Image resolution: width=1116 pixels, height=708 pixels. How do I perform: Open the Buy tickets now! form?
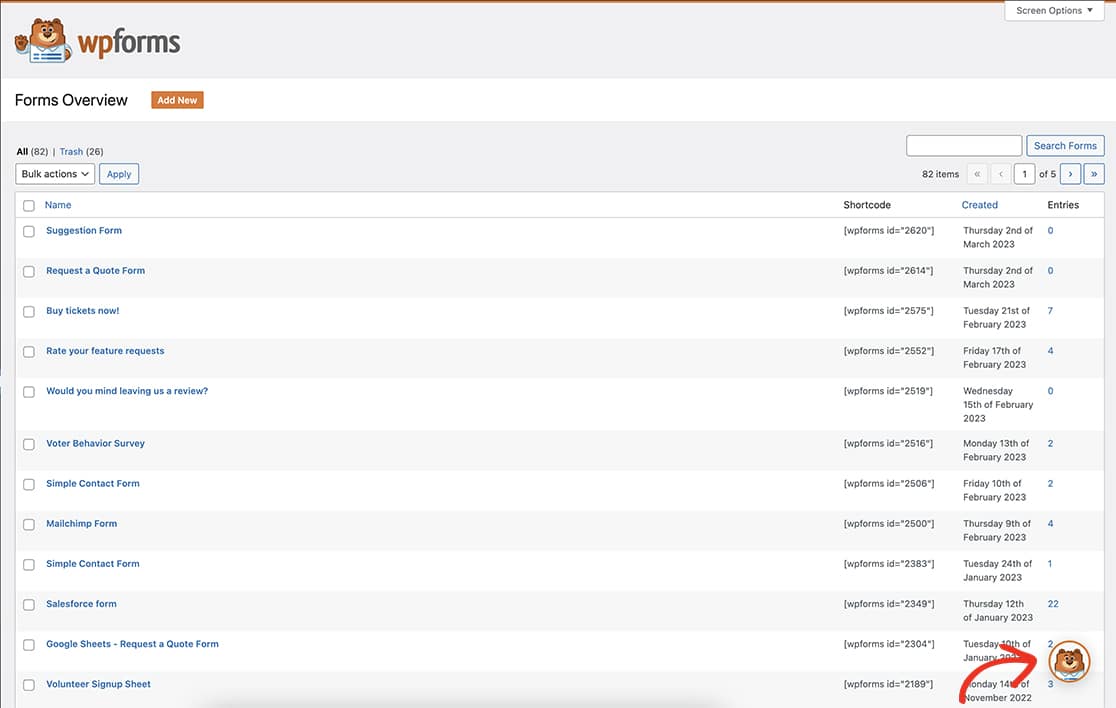coord(83,310)
